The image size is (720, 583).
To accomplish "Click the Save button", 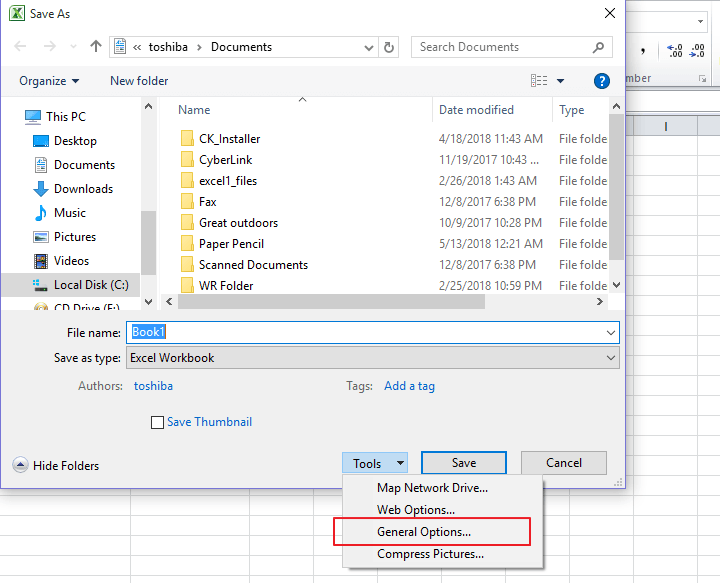I will [464, 463].
